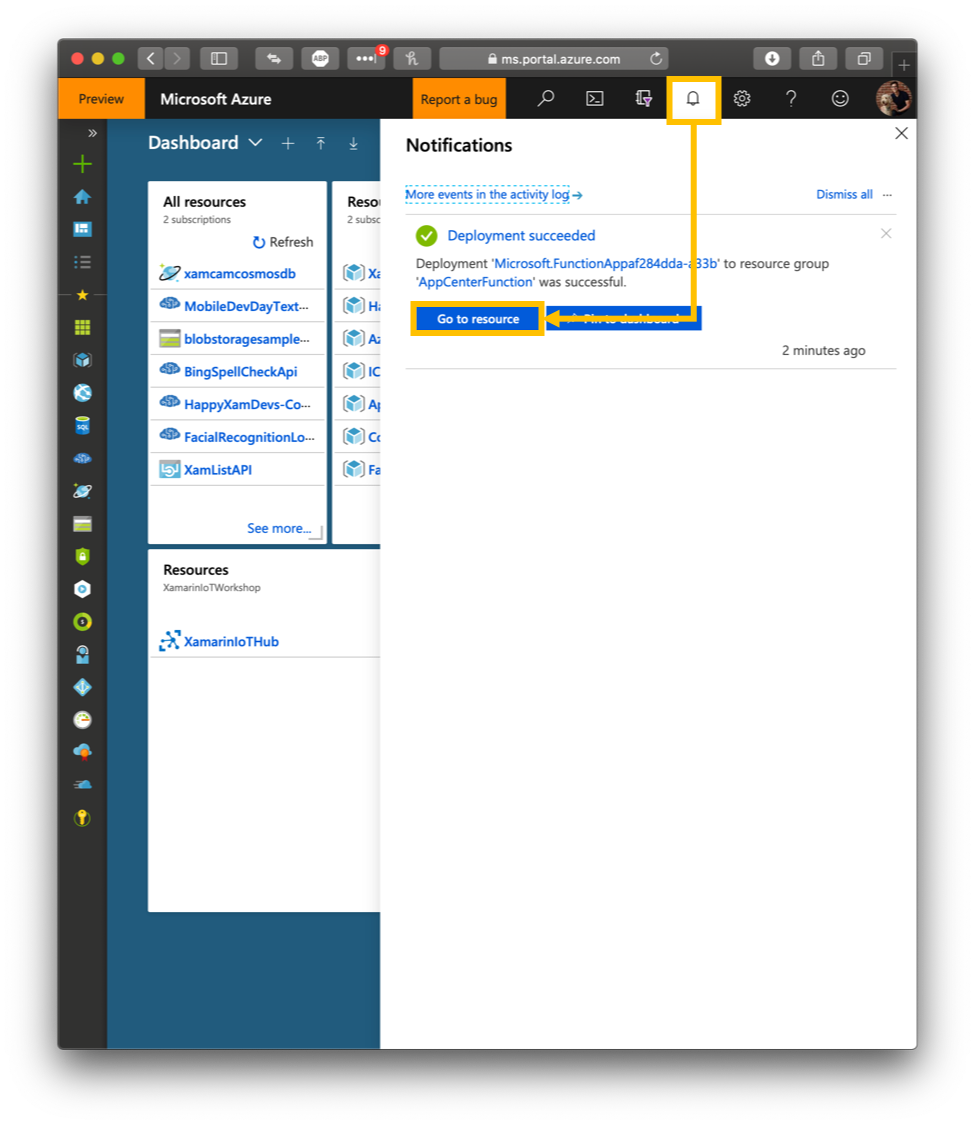Viewport: 972px width, 1125px height.
Task: Open Directory and subscription filter icon
Action: [643, 98]
